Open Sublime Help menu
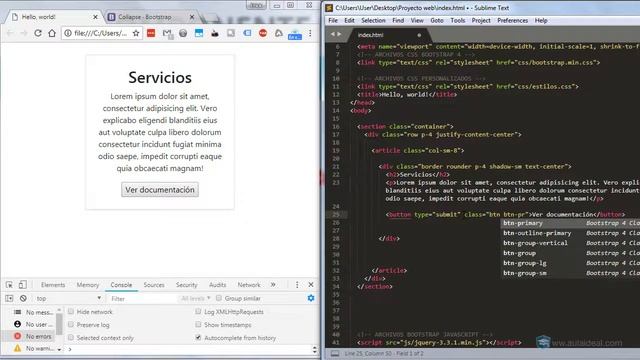Screen dimensions: 640x360 [x=541, y=20]
